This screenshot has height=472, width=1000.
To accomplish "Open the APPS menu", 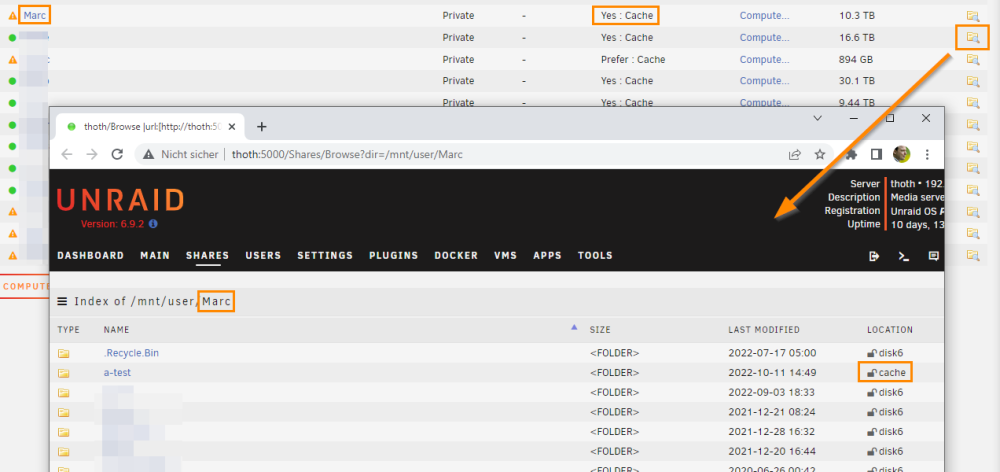I will (548, 255).
